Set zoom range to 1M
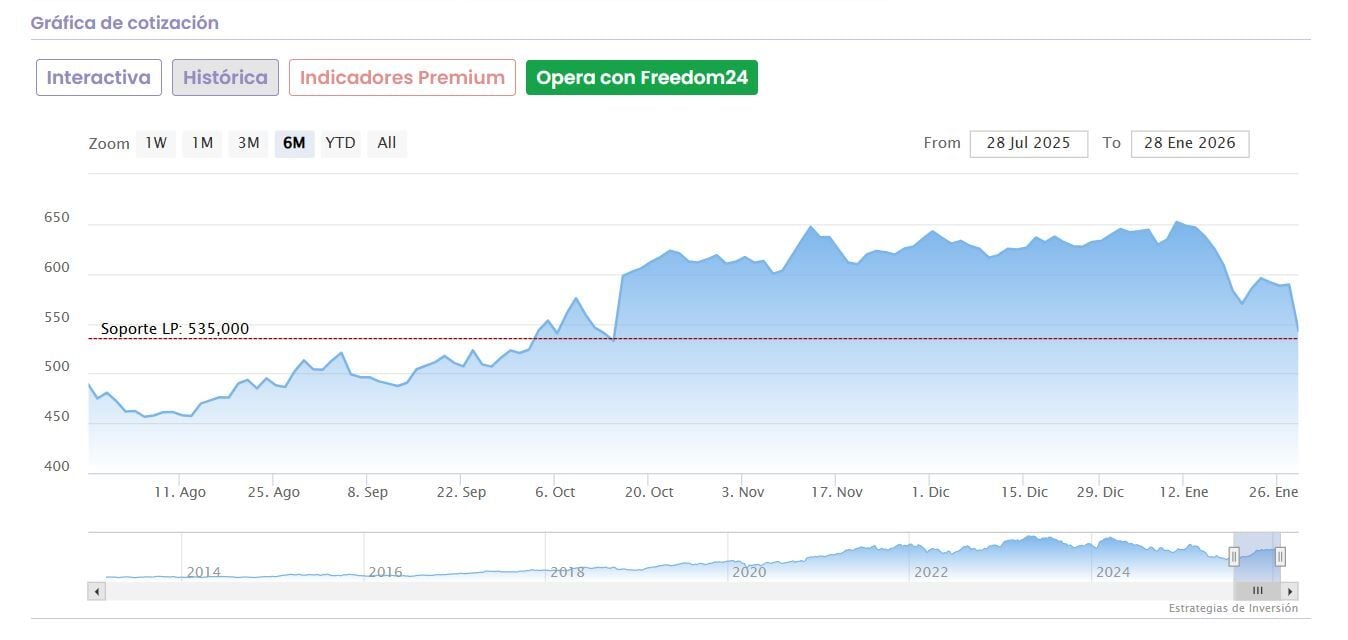The width and height of the screenshot is (1348, 640). [x=202, y=143]
